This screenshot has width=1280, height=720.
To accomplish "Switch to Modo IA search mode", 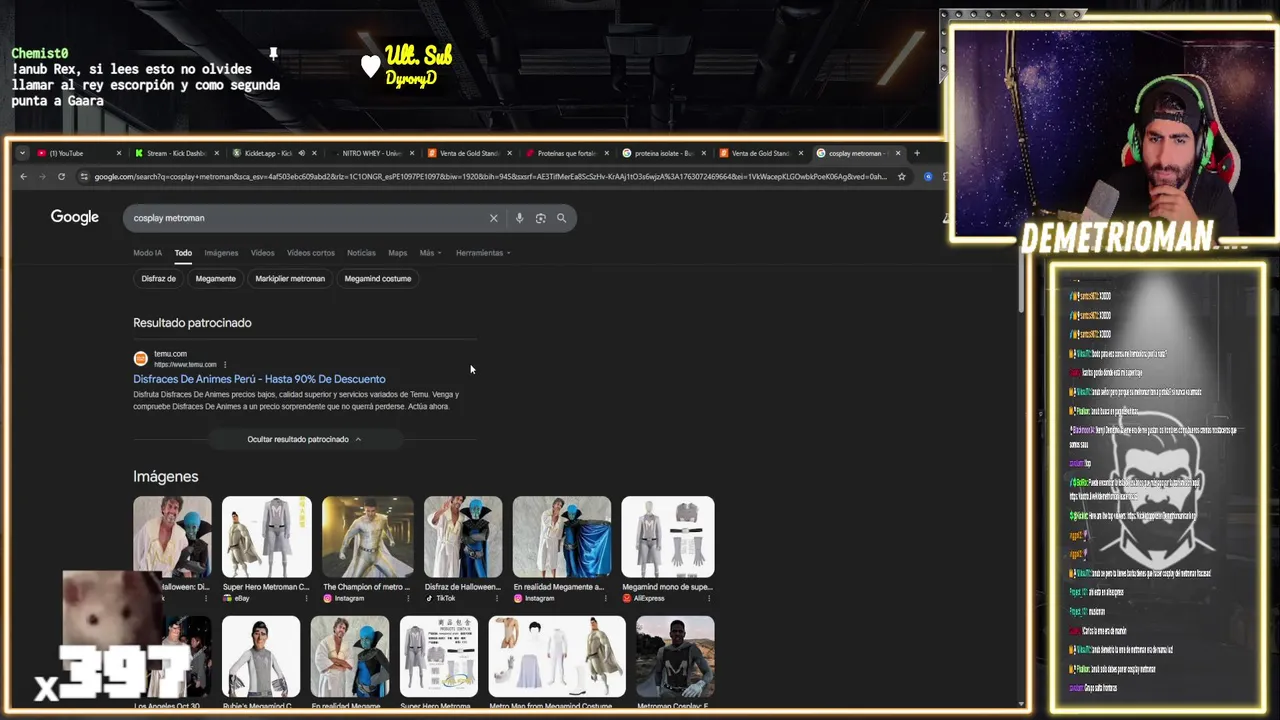I will (x=147, y=253).
